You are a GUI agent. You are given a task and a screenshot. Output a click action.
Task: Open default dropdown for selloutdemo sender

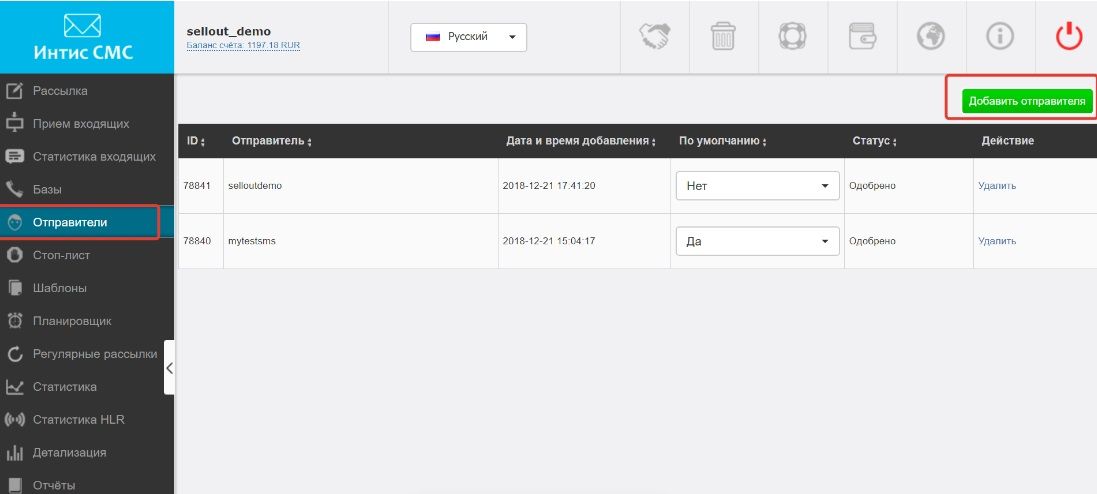[x=757, y=186]
